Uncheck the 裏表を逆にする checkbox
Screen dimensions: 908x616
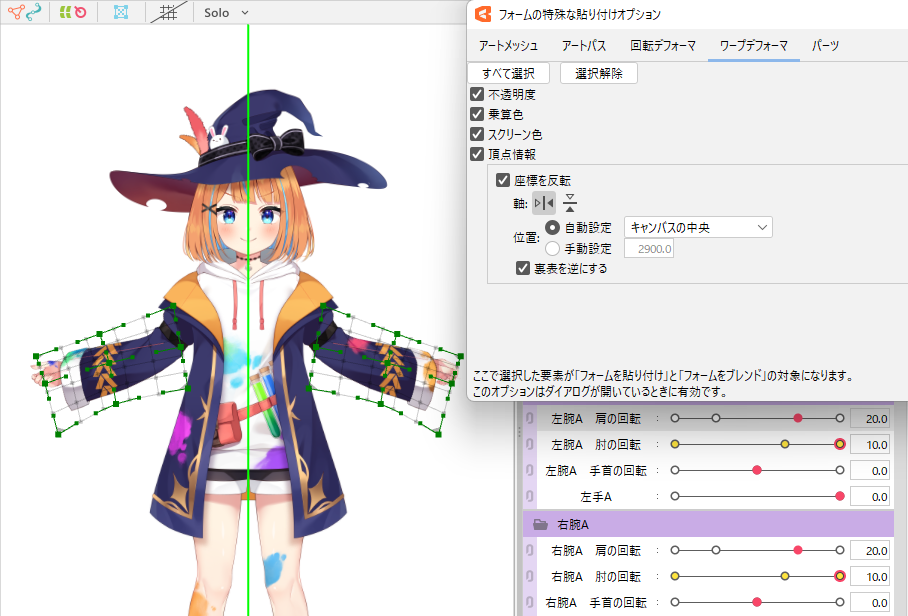pos(522,268)
